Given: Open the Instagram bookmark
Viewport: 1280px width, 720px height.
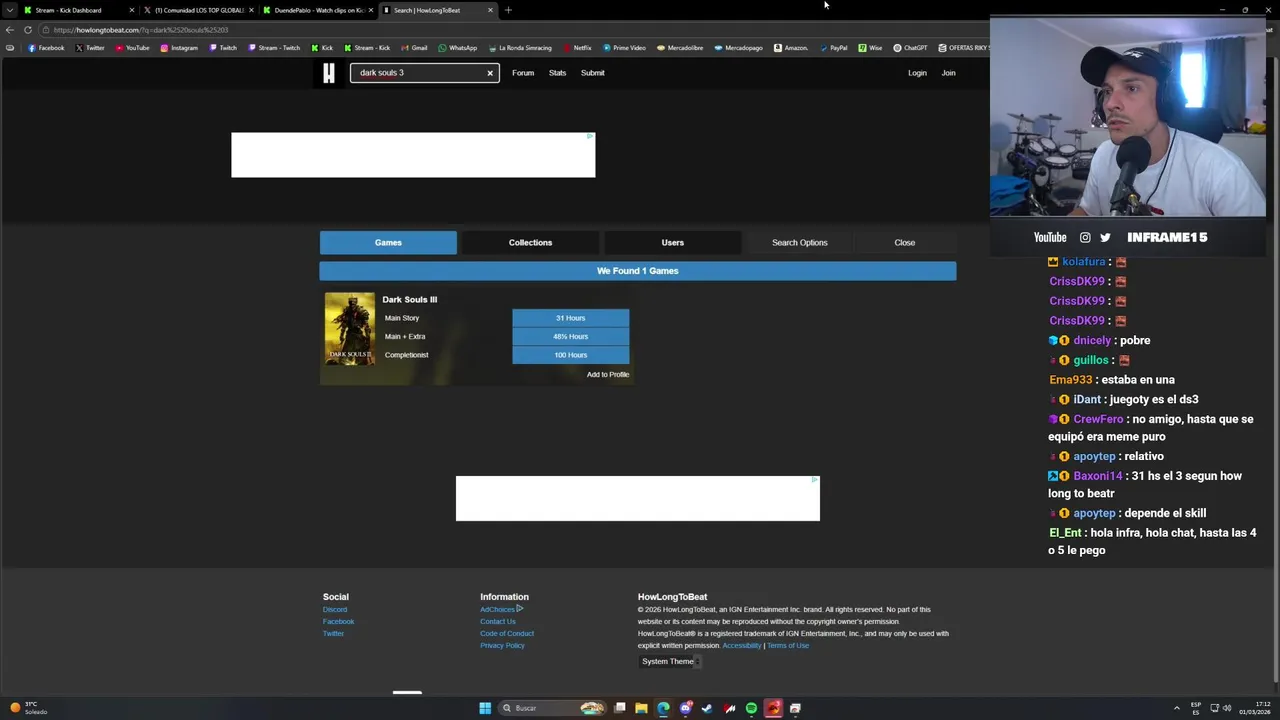Looking at the screenshot, I should [179, 48].
